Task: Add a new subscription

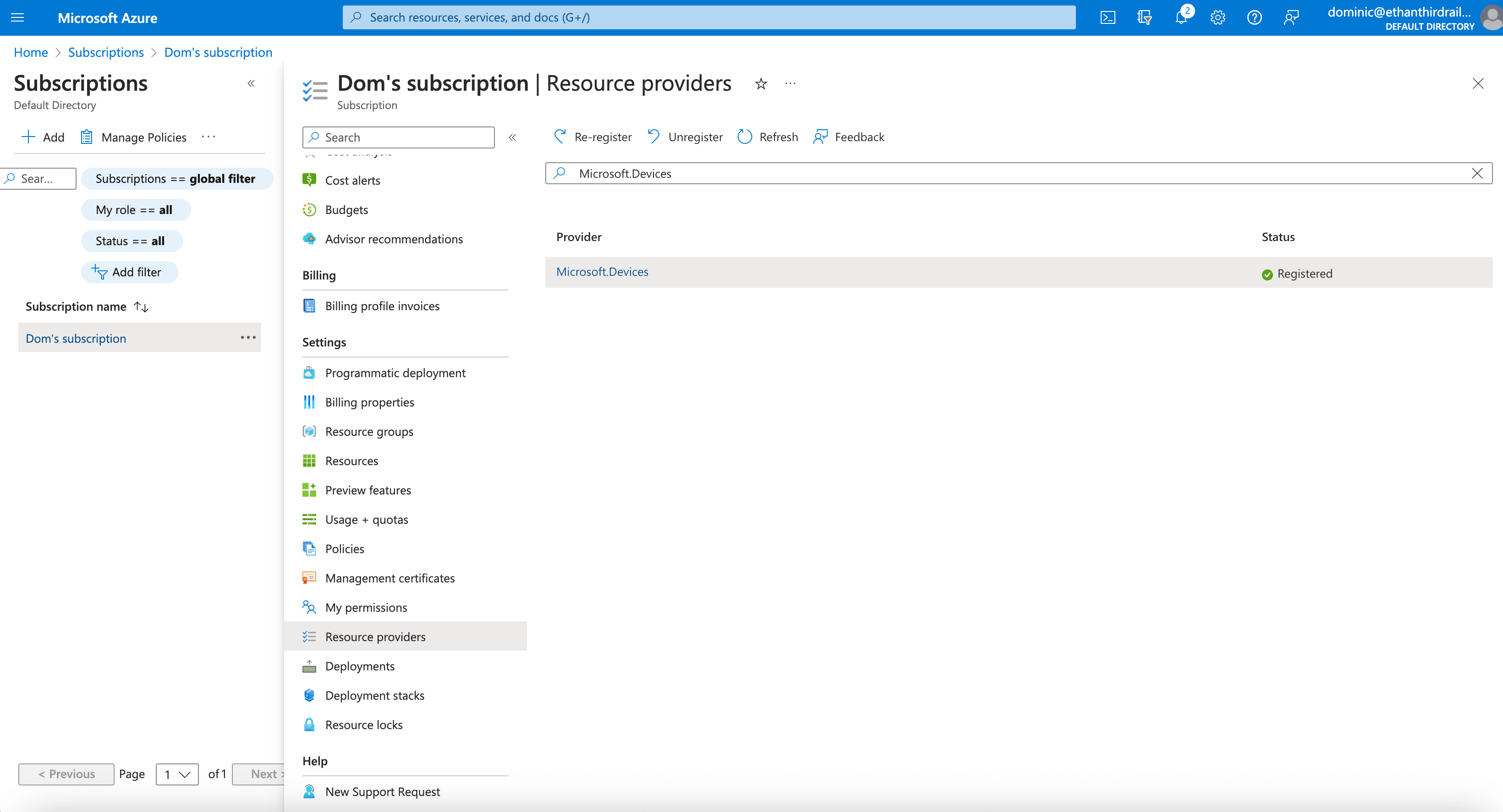Action: 43,137
